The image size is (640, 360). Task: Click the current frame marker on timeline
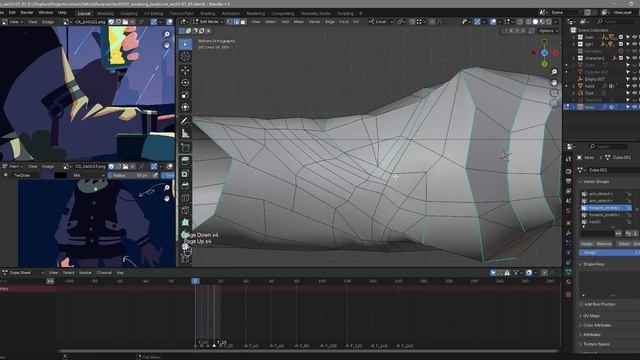click(196, 281)
